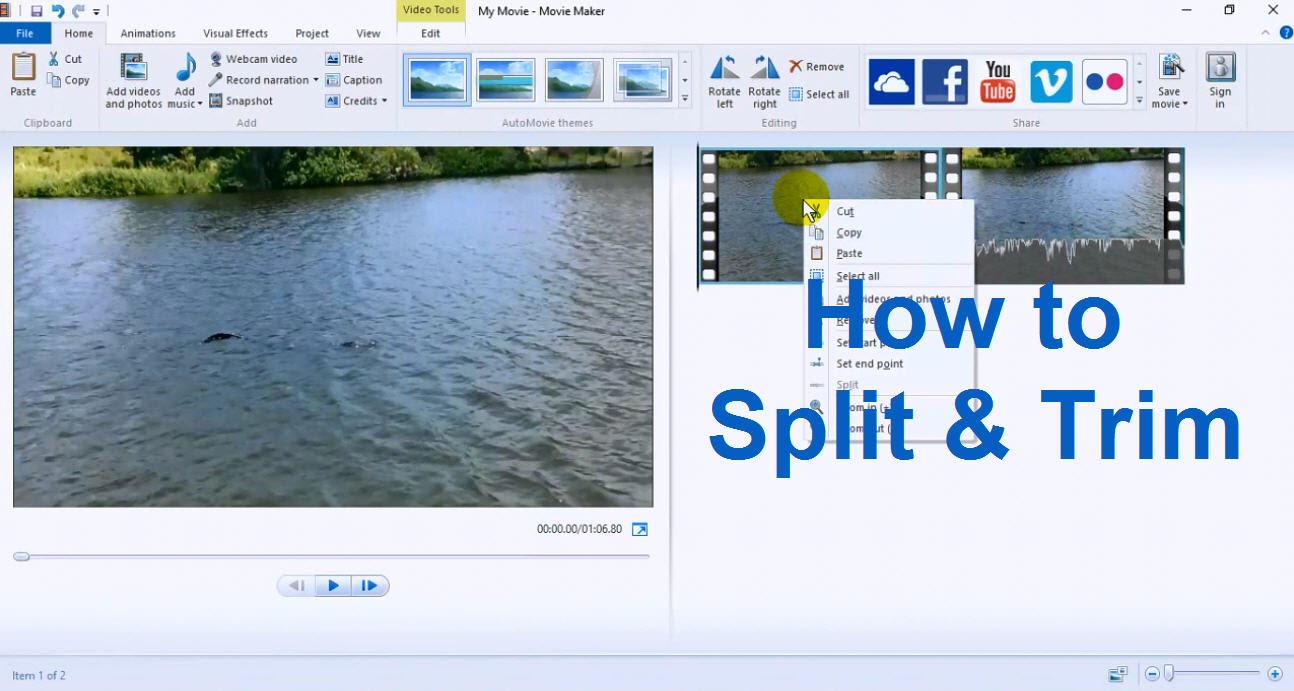This screenshot has width=1294, height=691.
Task: Add a Caption to the clip
Action: pyautogui.click(x=354, y=80)
